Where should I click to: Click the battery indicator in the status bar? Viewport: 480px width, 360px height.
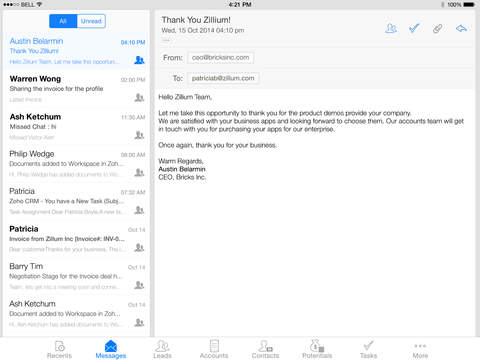[469, 4]
